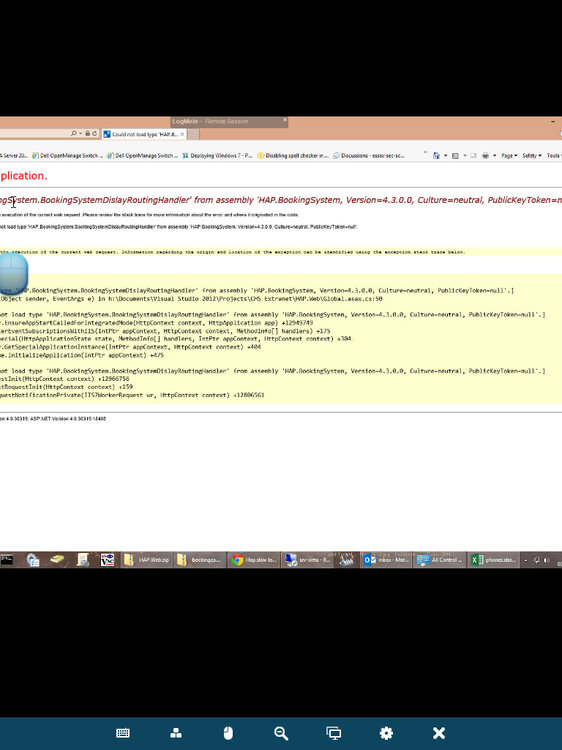Open the display monitor switch icon
This screenshot has height=750, width=562.
click(x=333, y=733)
